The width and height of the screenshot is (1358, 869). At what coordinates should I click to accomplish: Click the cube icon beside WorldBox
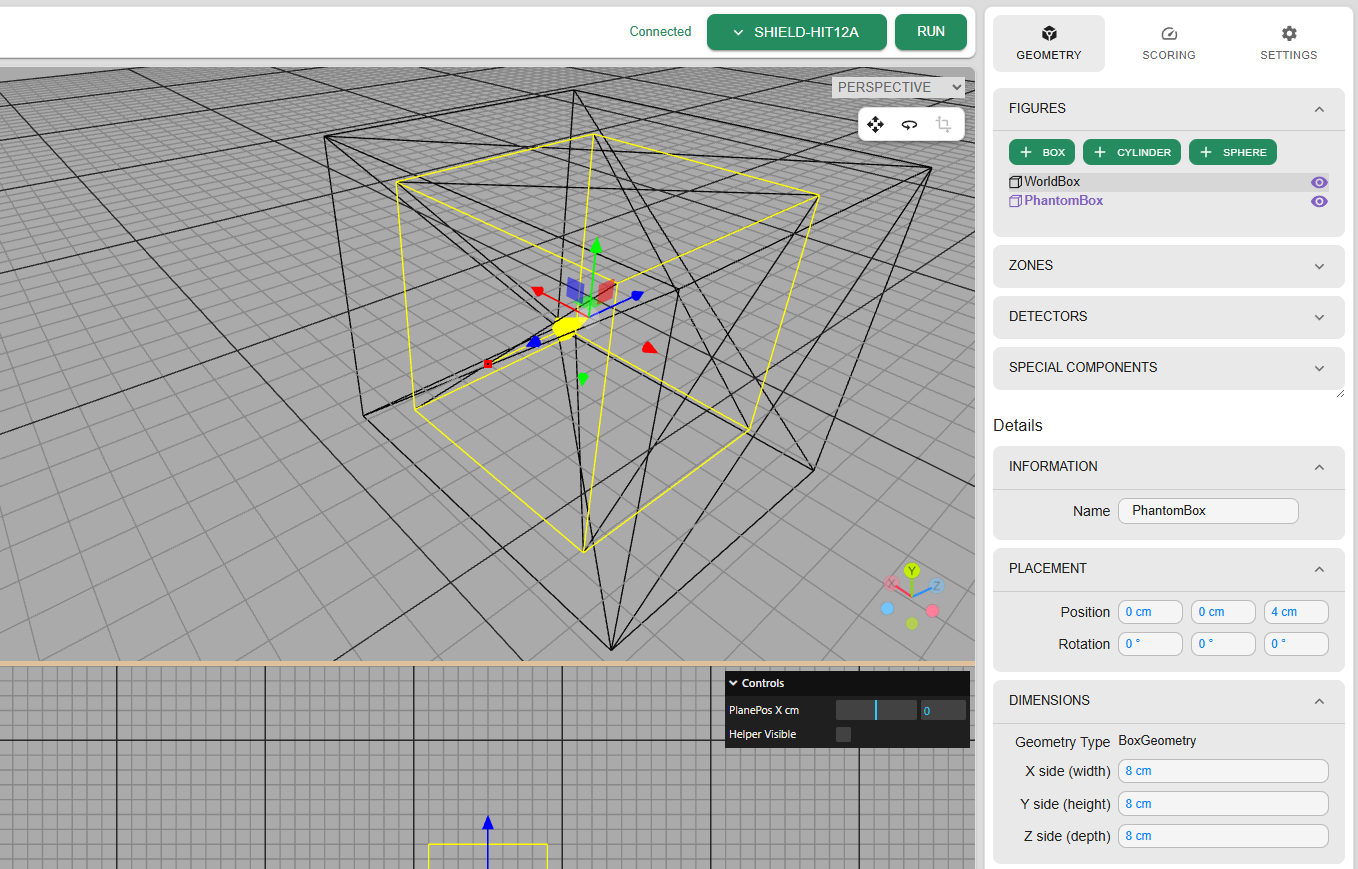[1015, 182]
